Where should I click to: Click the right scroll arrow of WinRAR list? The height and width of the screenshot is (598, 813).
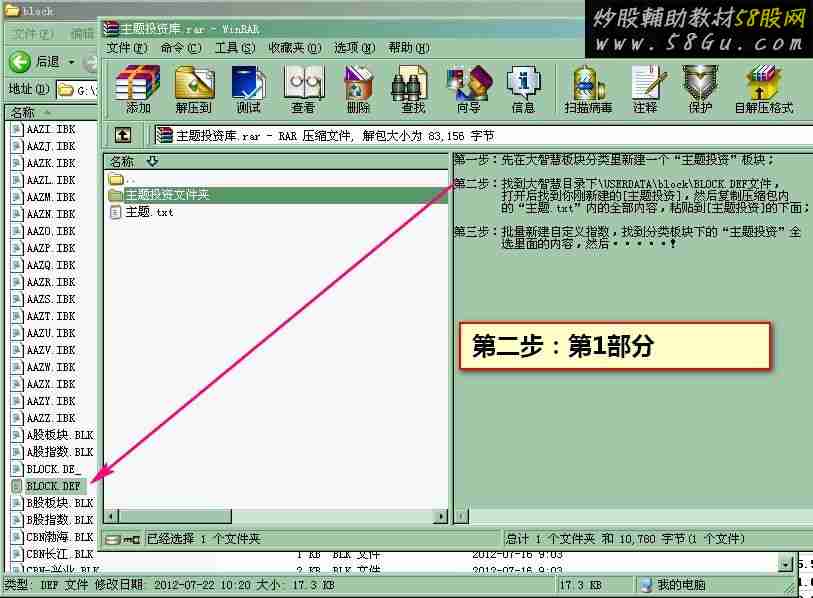point(441,516)
